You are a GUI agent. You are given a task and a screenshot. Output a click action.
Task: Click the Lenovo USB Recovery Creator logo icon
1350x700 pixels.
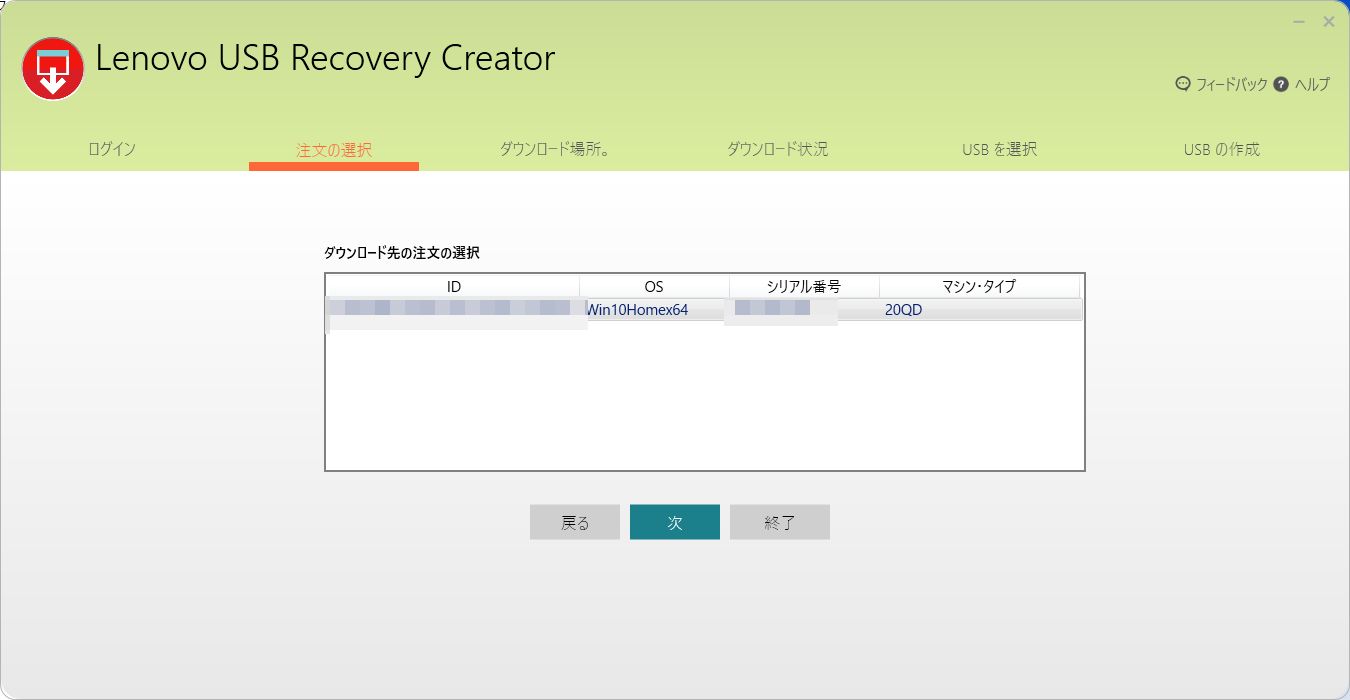[x=53, y=68]
